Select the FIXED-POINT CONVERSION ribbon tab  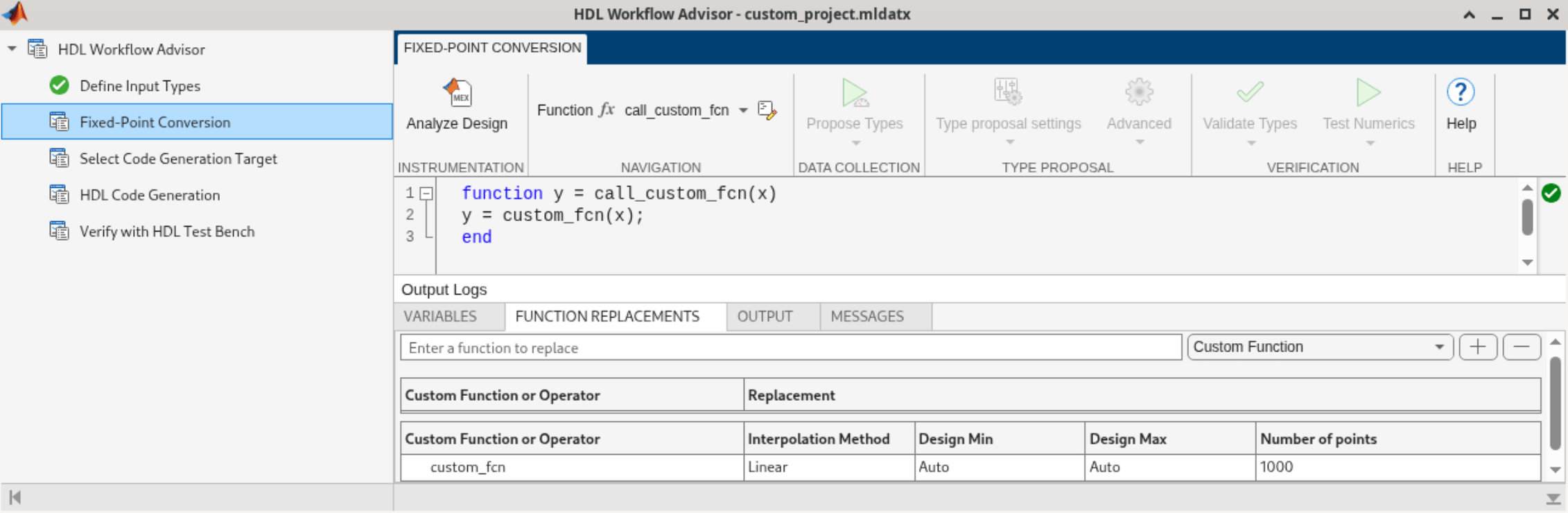pyautogui.click(x=492, y=48)
